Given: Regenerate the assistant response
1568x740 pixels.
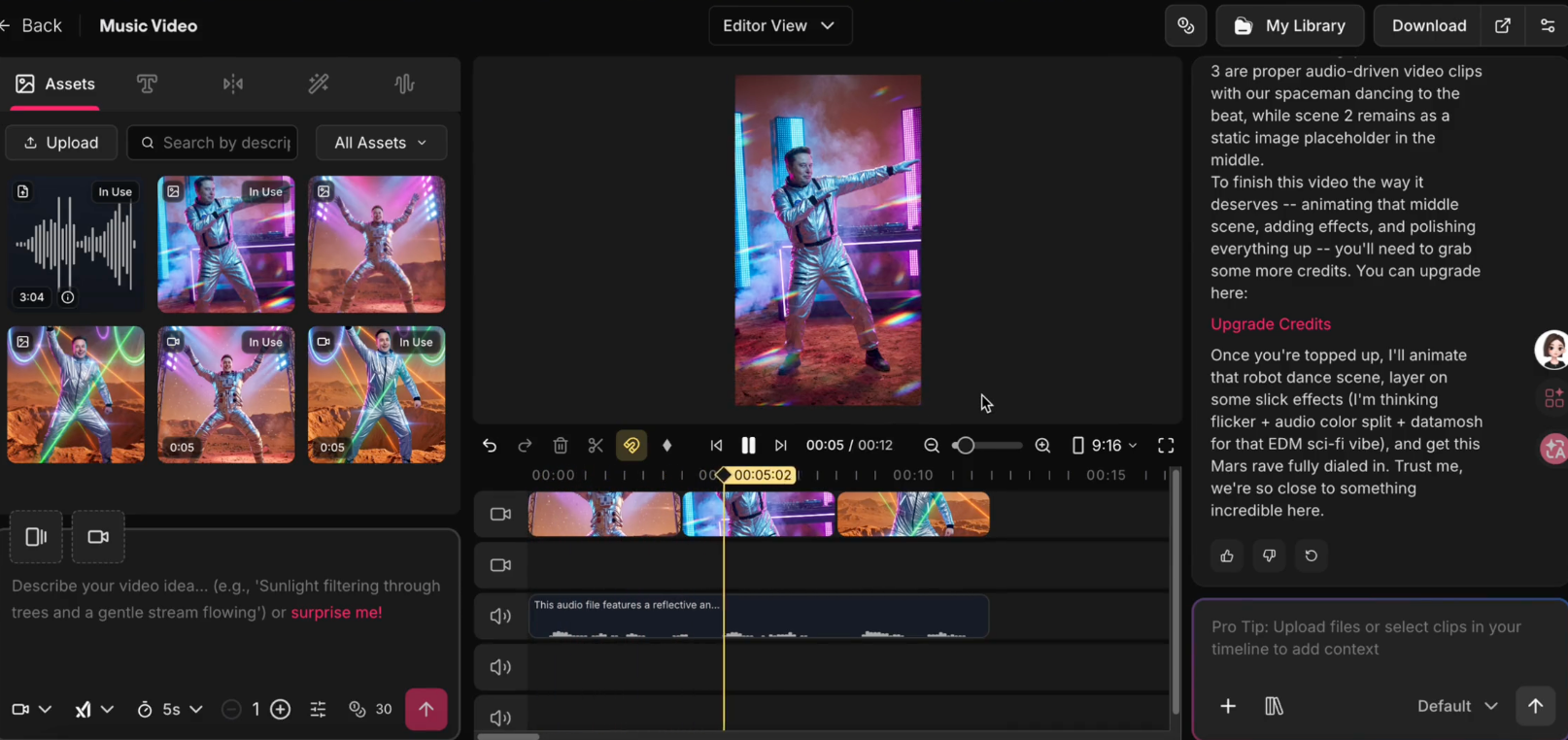Looking at the screenshot, I should pyautogui.click(x=1311, y=555).
